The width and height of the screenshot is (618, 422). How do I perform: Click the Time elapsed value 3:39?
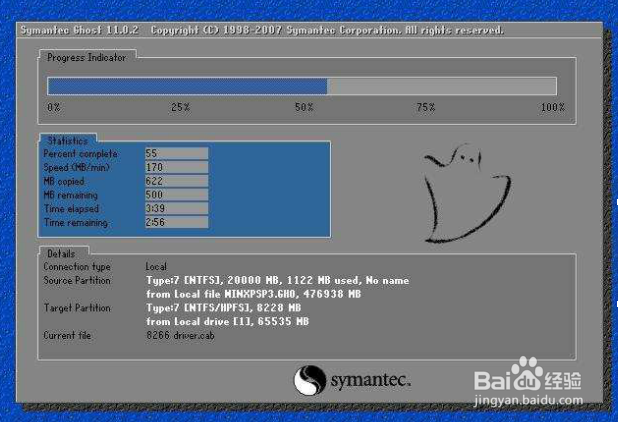tap(176, 208)
